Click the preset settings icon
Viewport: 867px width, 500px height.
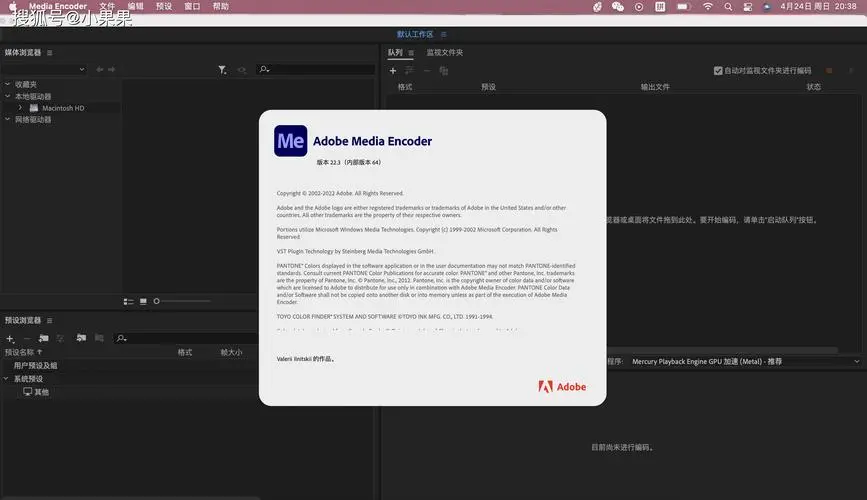pyautogui.click(x=61, y=338)
